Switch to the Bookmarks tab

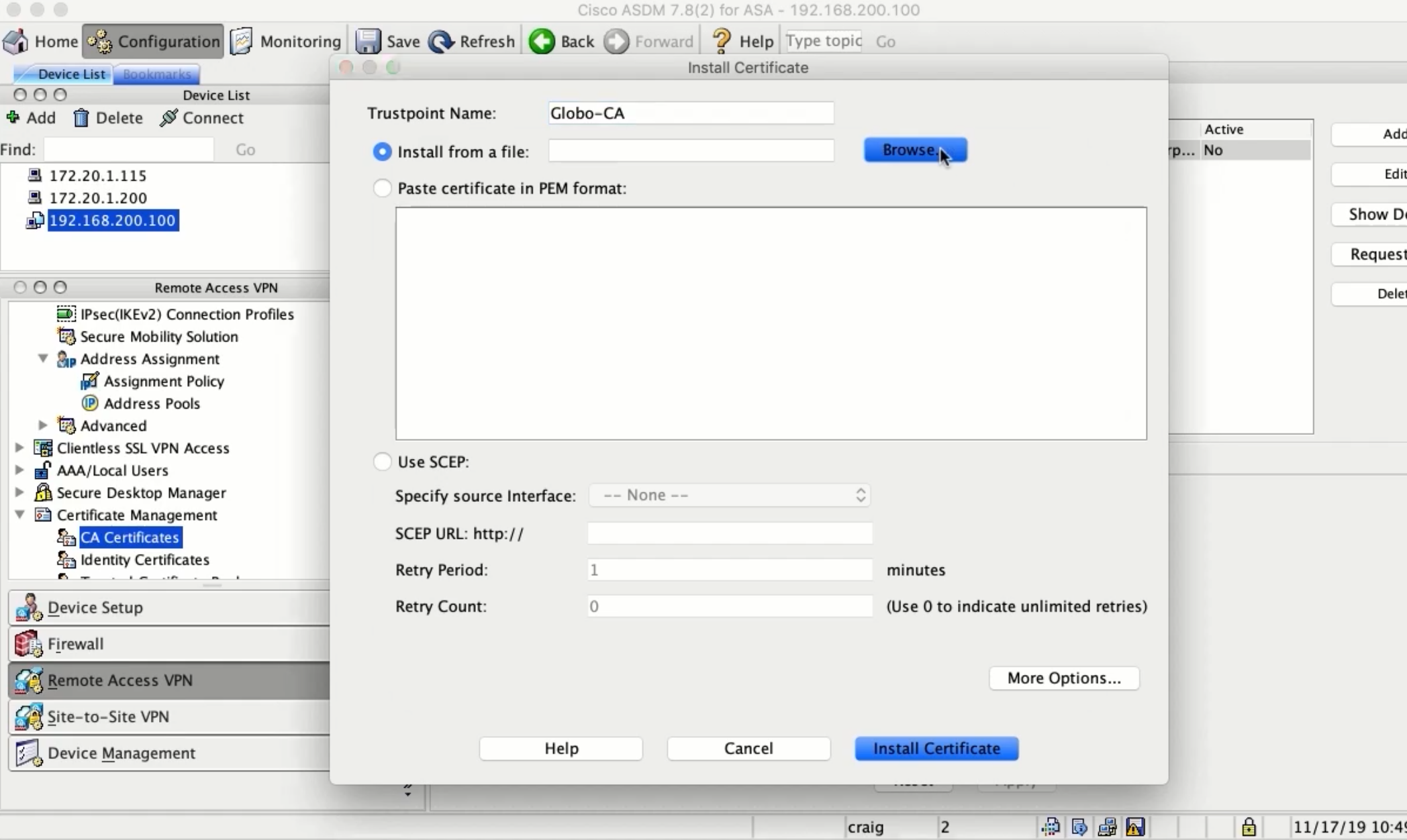[156, 74]
